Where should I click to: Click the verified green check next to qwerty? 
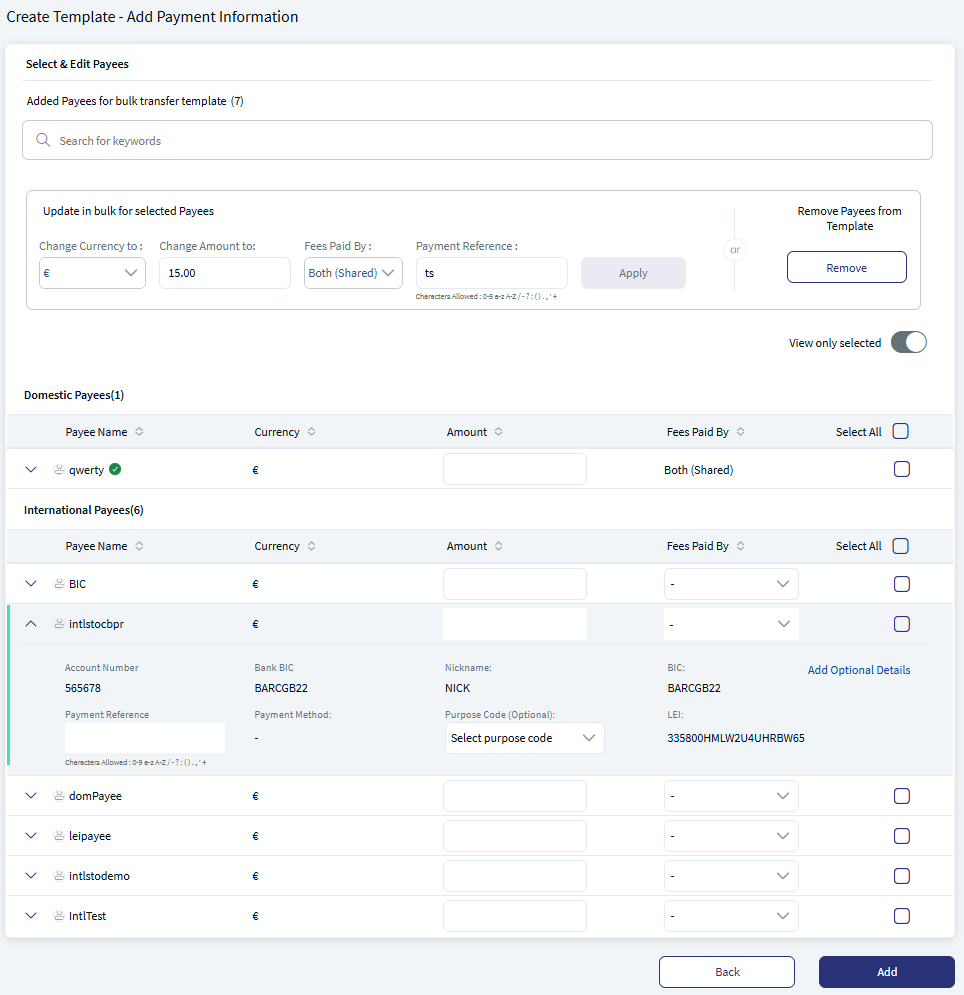tap(115, 469)
